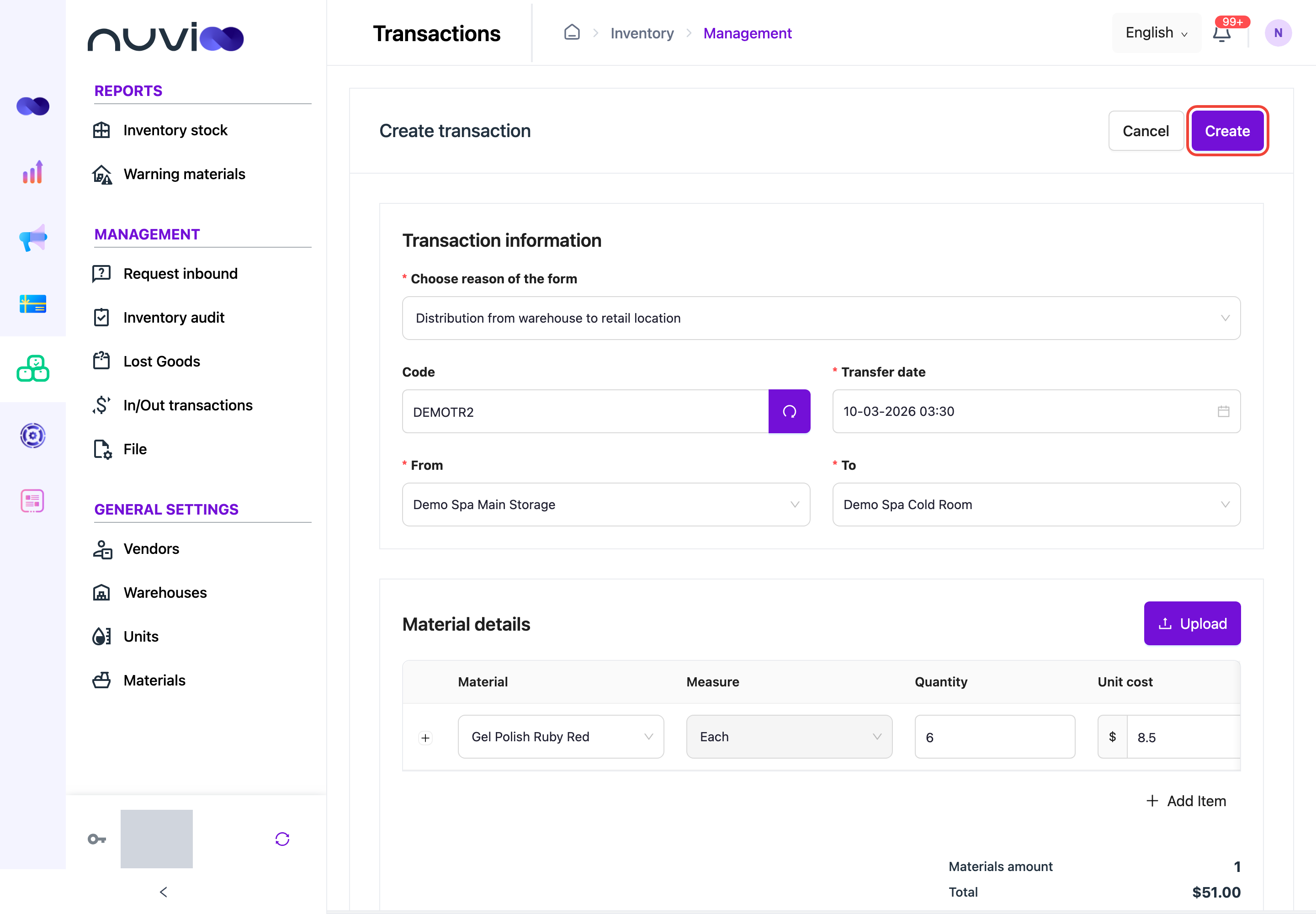Image resolution: width=1316 pixels, height=914 pixels.
Task: Open the pink form list rail icon
Action: tap(32, 501)
